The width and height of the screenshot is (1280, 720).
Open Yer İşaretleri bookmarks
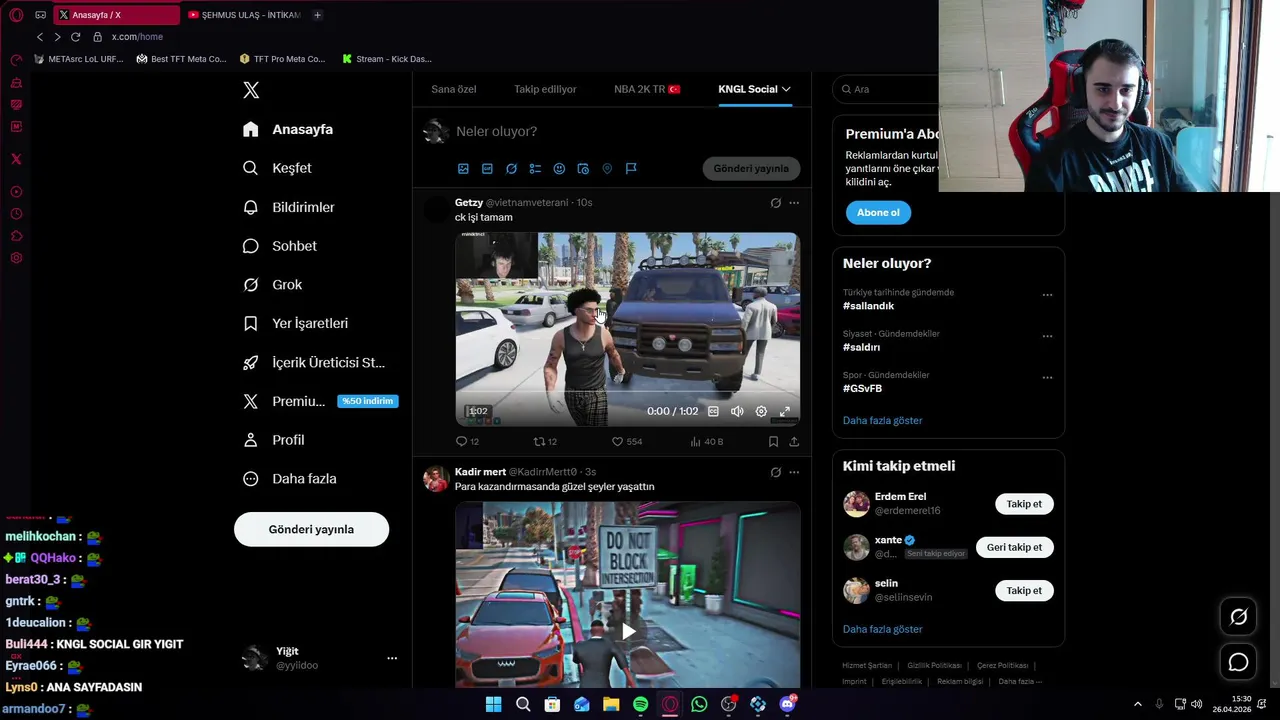coord(295,323)
